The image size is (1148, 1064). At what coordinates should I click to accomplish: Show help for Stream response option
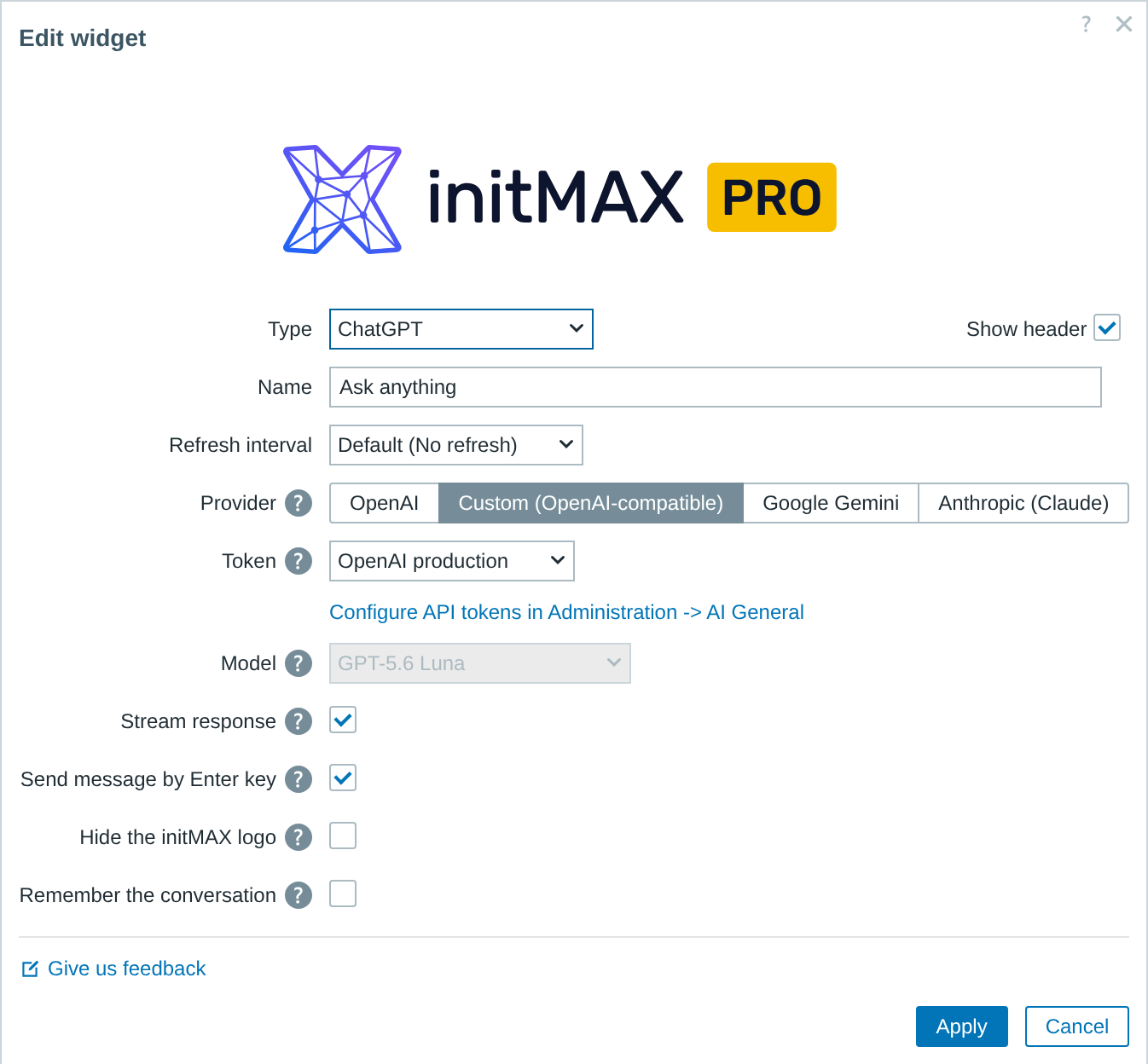point(299,721)
